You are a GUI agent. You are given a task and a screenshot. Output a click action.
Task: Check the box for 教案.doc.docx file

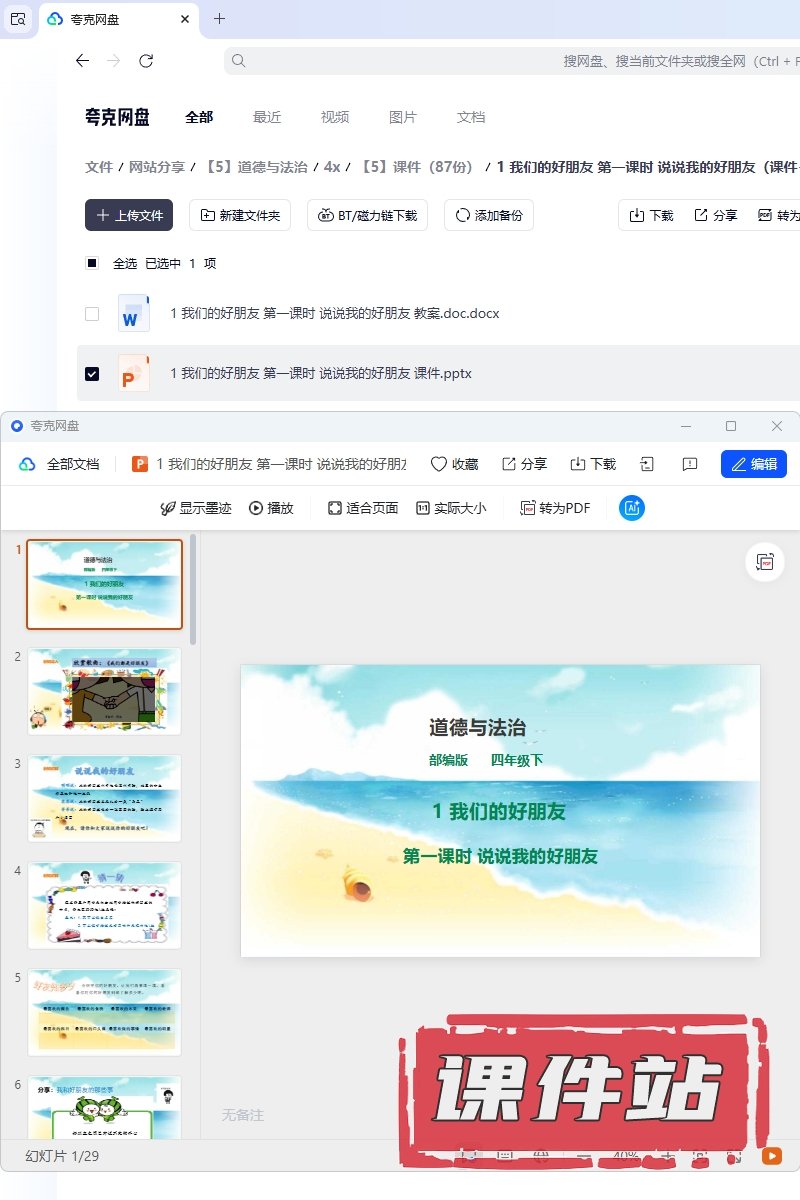[92, 314]
